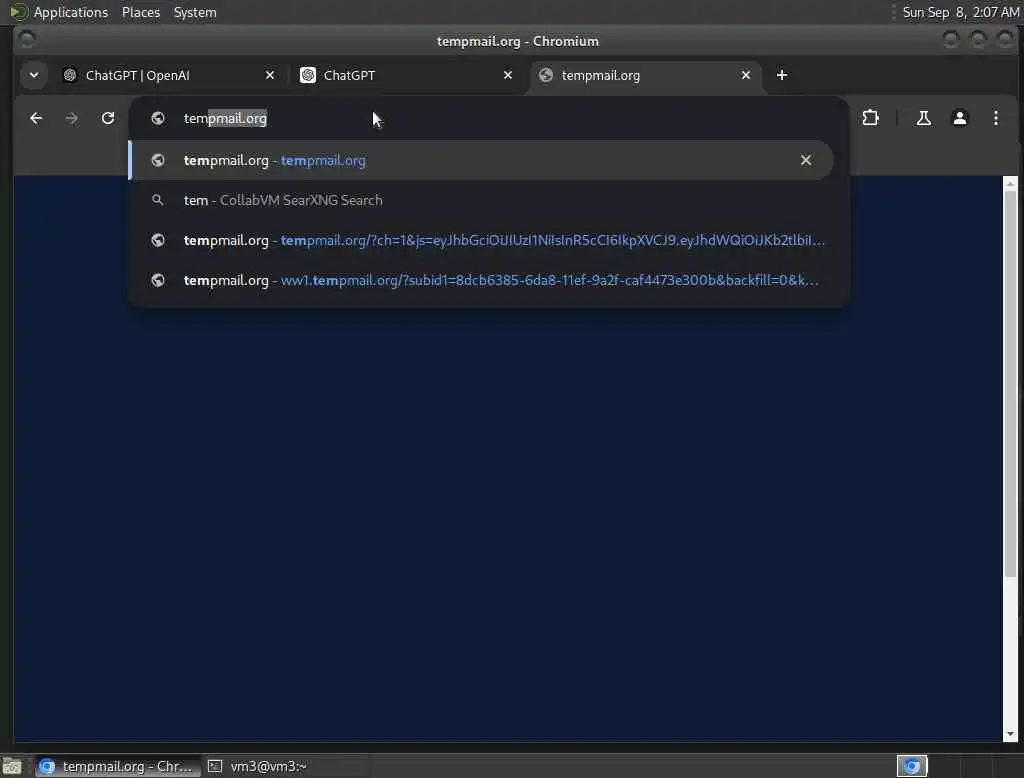Click the globe icon of ?ch=1 suggestion
The height and width of the screenshot is (778, 1024).
[x=157, y=240]
